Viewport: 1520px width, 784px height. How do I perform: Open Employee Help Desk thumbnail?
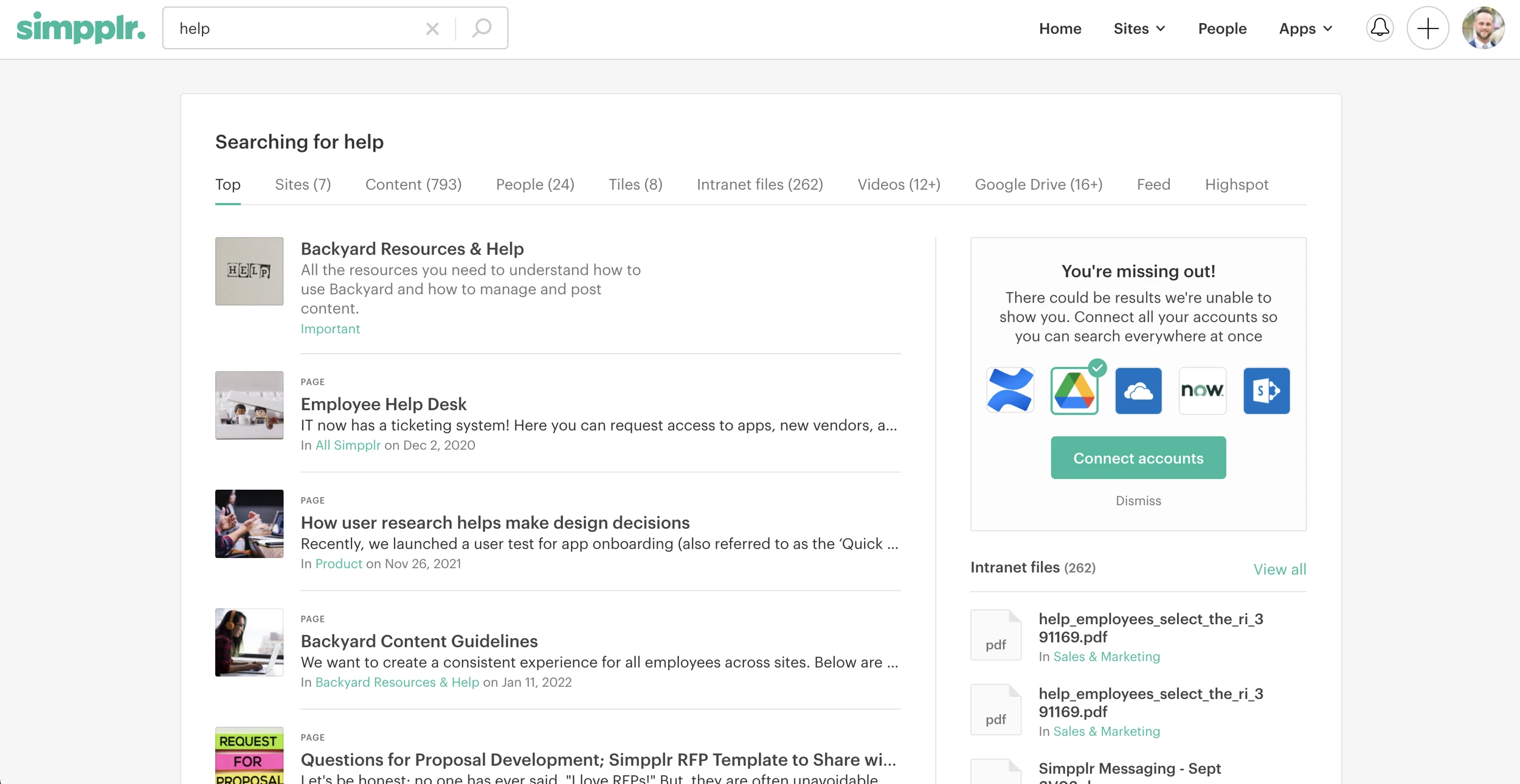249,405
